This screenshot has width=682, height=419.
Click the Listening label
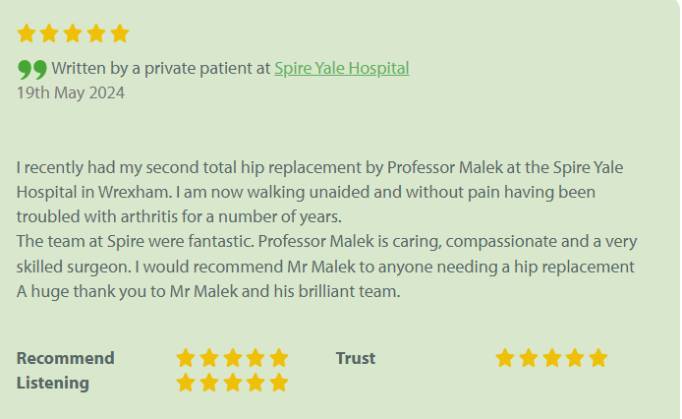(52, 382)
